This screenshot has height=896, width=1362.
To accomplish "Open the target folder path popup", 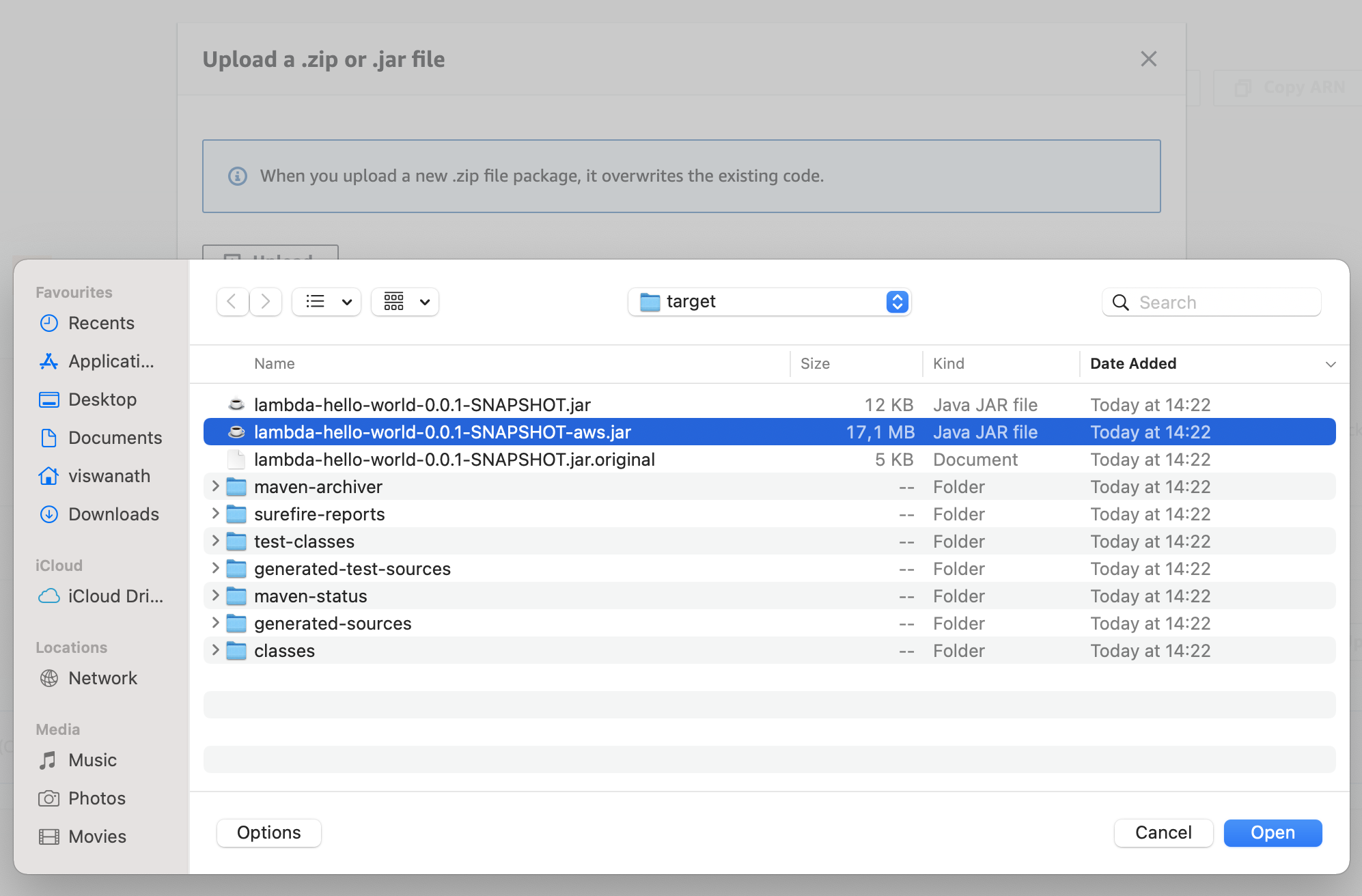I will (769, 301).
